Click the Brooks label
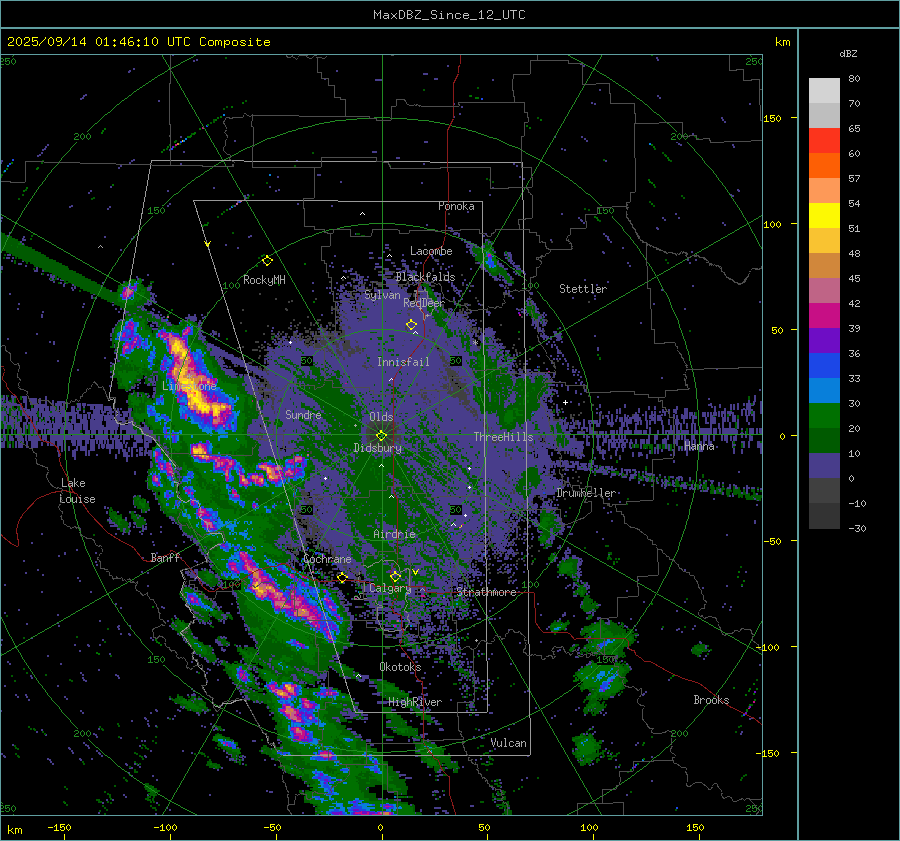 tap(711, 700)
